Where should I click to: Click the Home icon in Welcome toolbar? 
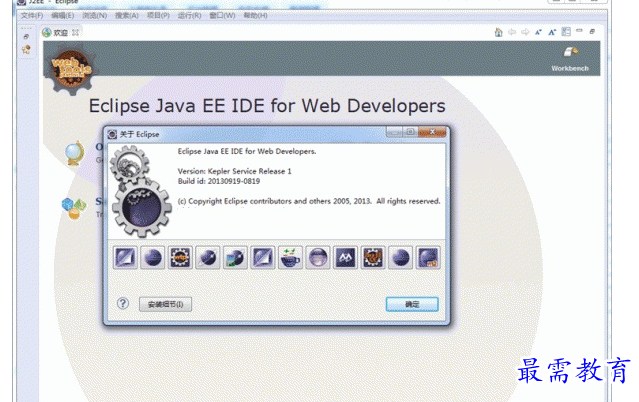tap(498, 32)
